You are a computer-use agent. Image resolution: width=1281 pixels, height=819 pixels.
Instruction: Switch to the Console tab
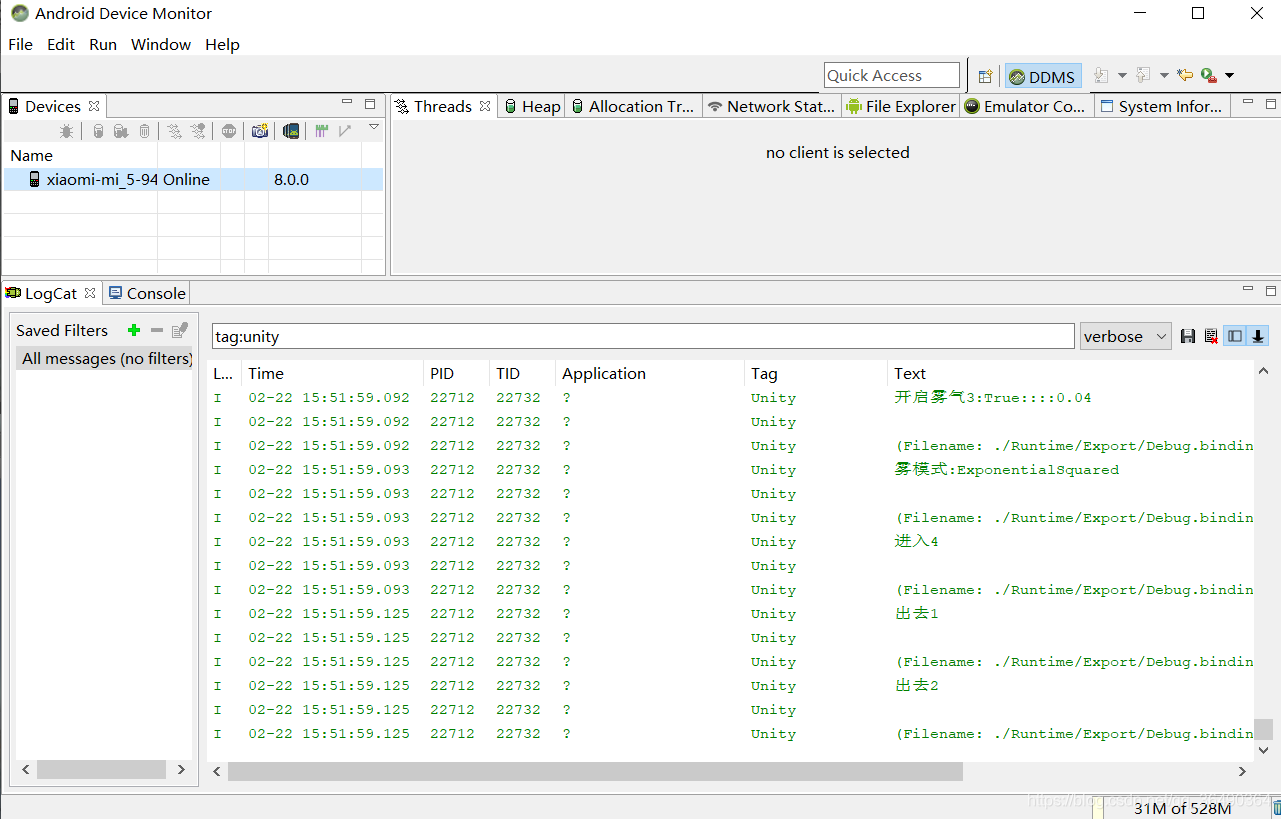[x=147, y=293]
